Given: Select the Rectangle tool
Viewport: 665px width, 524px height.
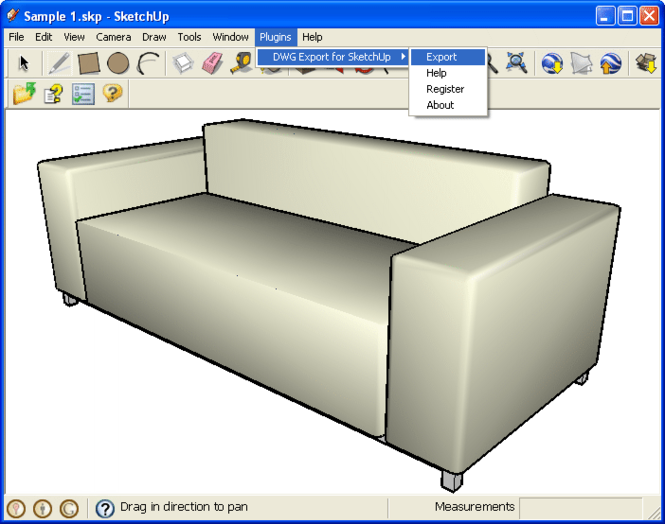Looking at the screenshot, I should click(89, 64).
